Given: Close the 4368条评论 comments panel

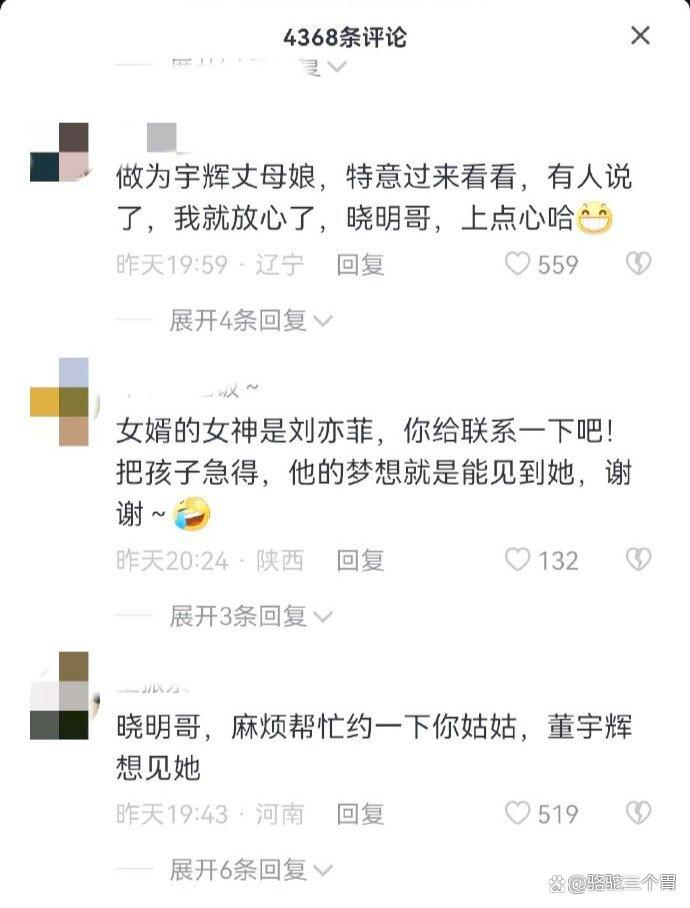Looking at the screenshot, I should [x=640, y=36].
